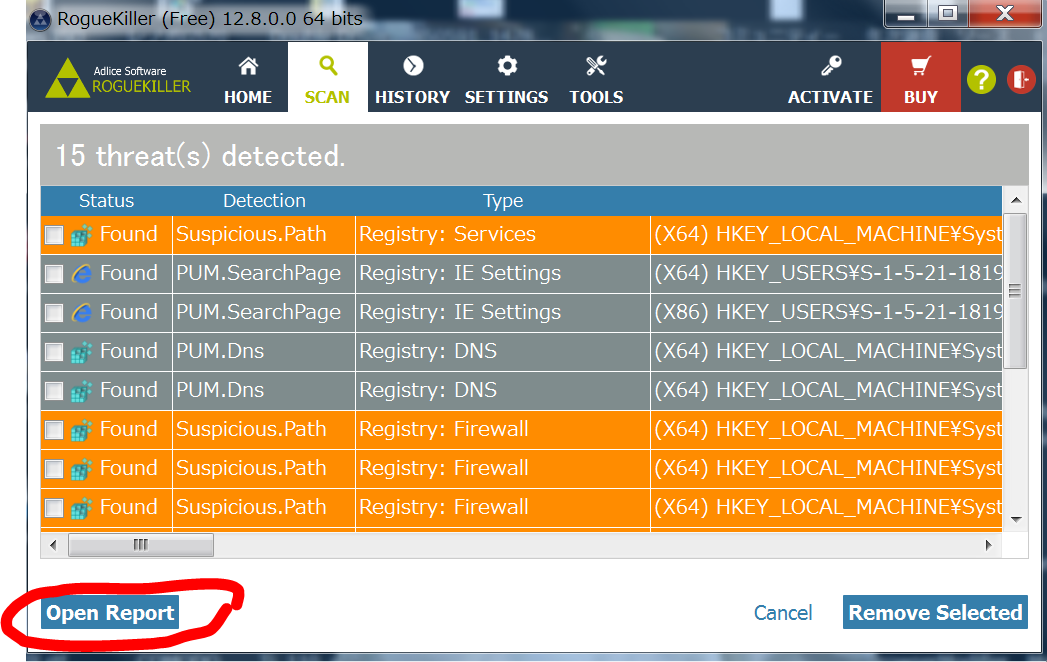Open the SETTINGS tab
Viewport: 1047px width, 662px height.
click(x=506, y=80)
